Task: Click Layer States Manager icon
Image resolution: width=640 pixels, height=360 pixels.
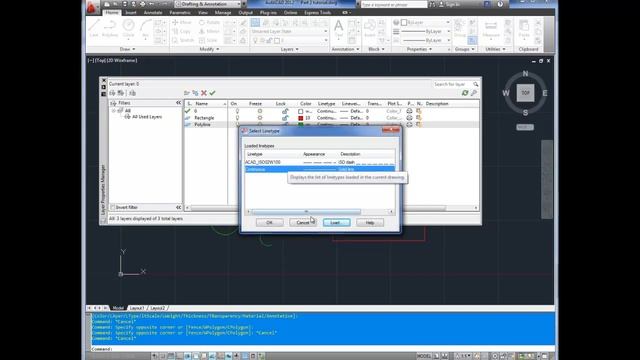Action: click(x=133, y=93)
